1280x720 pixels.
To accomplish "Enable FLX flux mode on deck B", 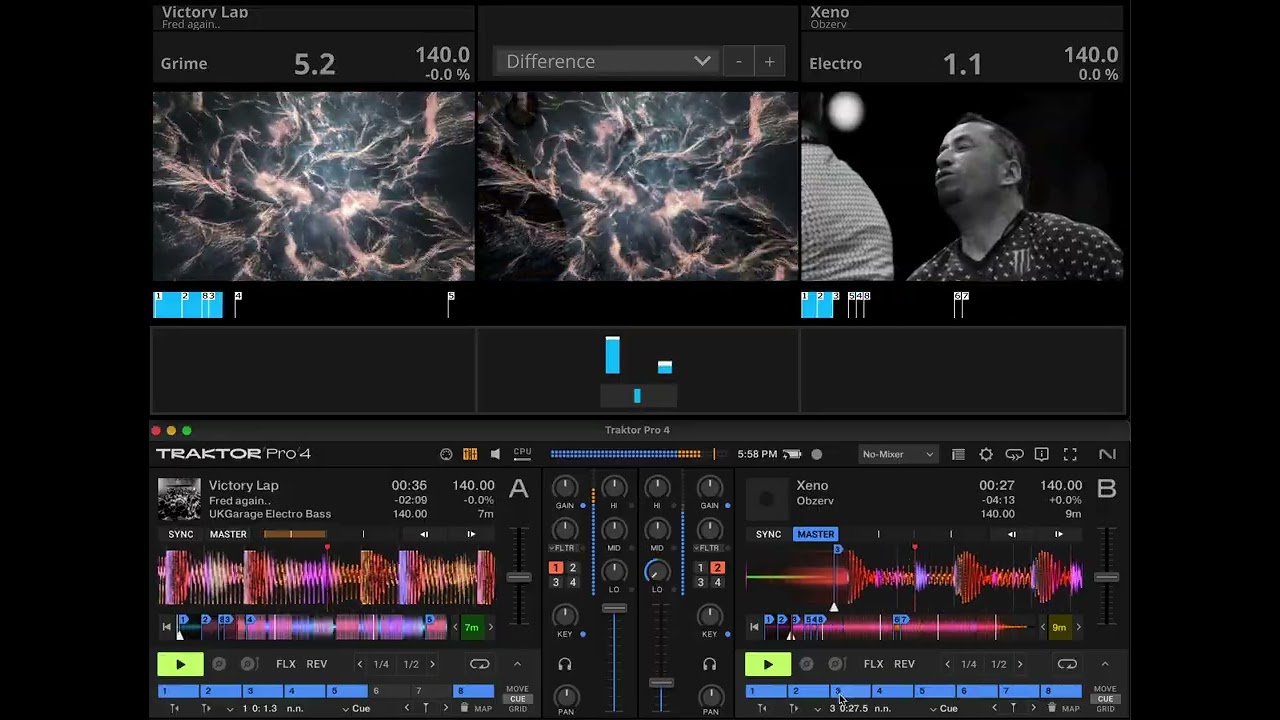I will click(x=873, y=664).
